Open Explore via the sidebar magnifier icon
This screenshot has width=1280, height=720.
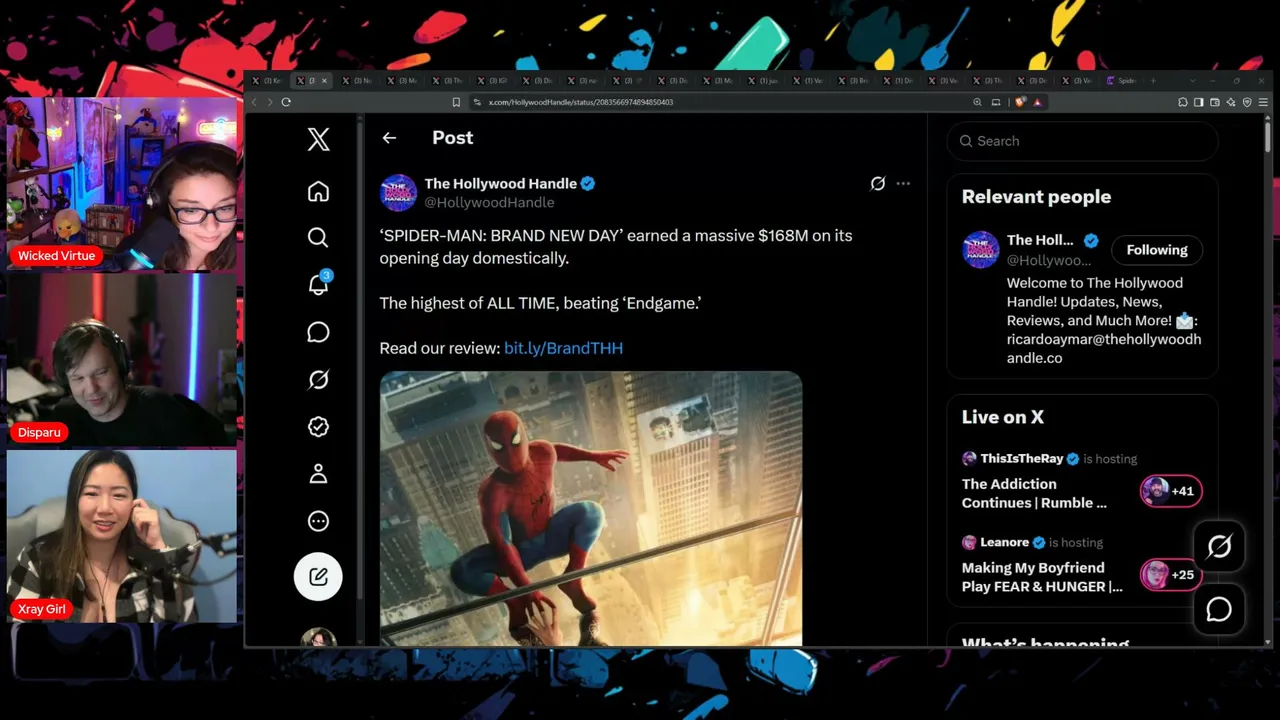[x=318, y=237]
